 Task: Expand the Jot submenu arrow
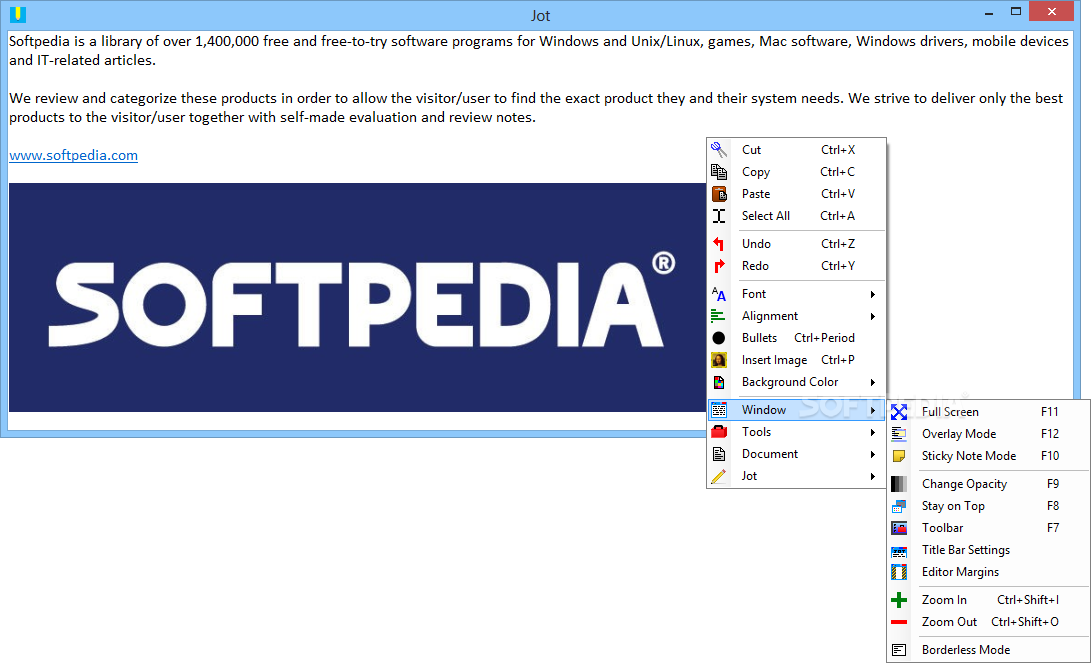(873, 477)
